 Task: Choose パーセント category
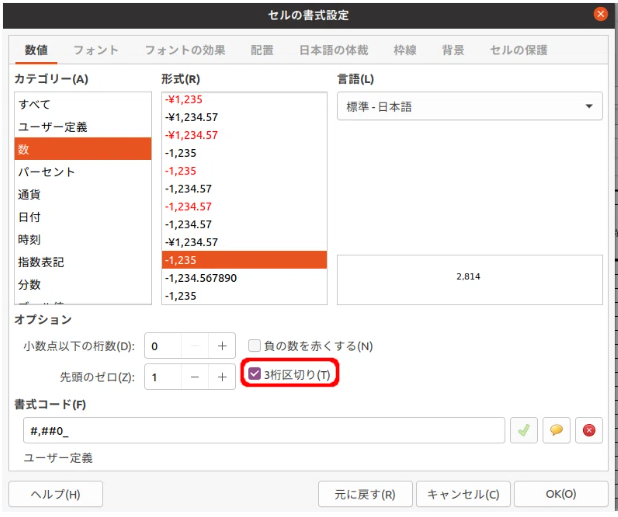45,172
